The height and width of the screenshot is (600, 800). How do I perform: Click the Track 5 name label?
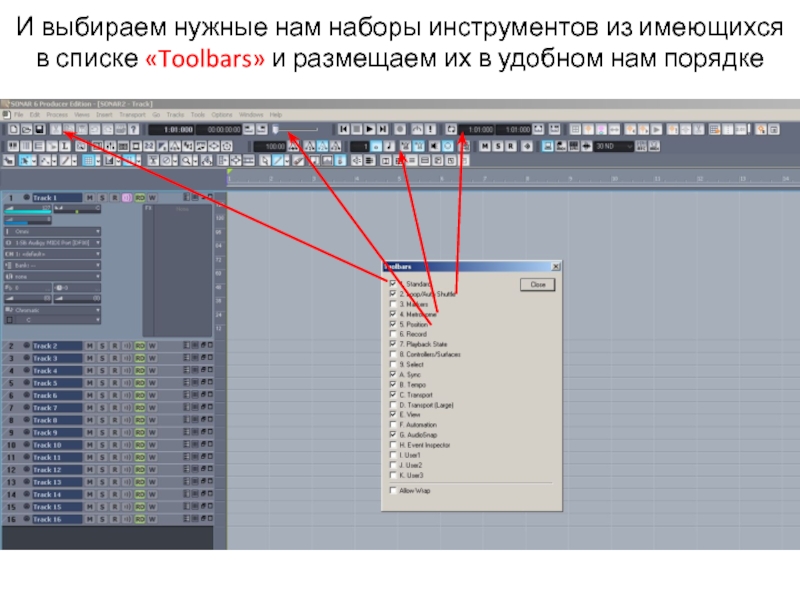[45, 383]
